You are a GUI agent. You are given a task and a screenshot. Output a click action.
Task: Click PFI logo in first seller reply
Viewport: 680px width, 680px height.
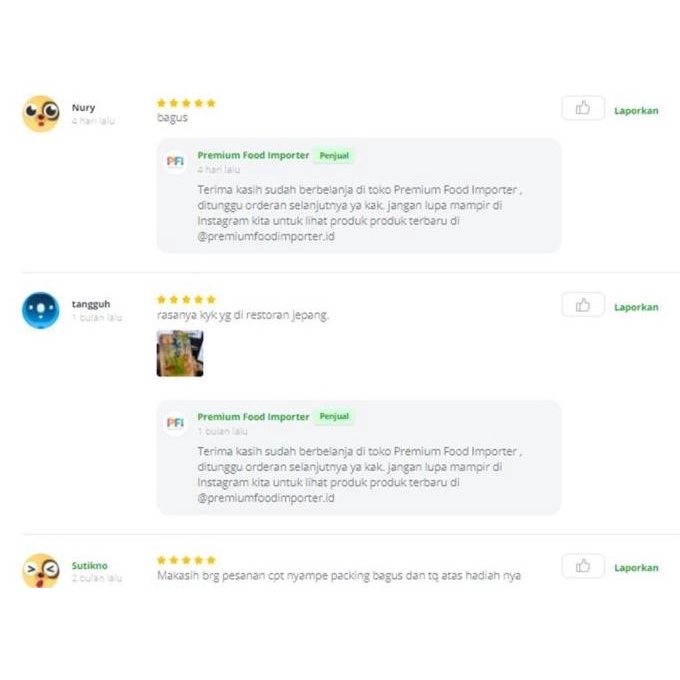click(175, 161)
